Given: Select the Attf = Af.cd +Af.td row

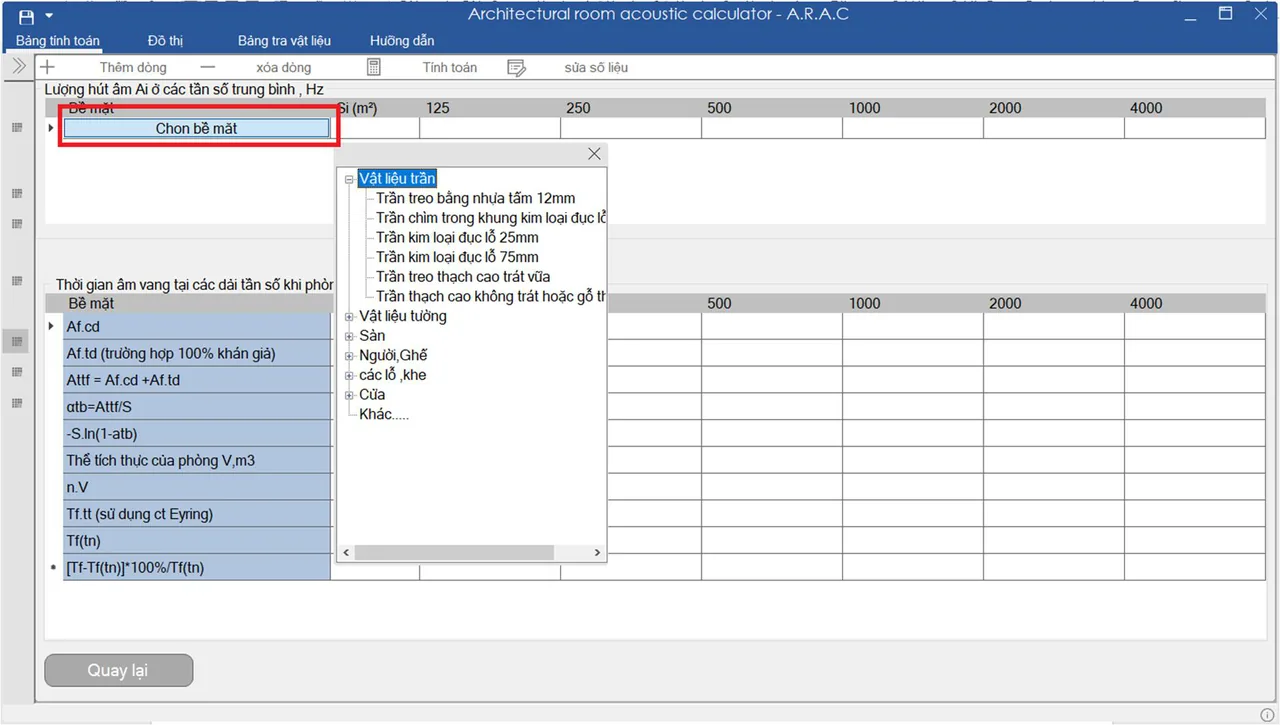Looking at the screenshot, I should pyautogui.click(x=197, y=380).
